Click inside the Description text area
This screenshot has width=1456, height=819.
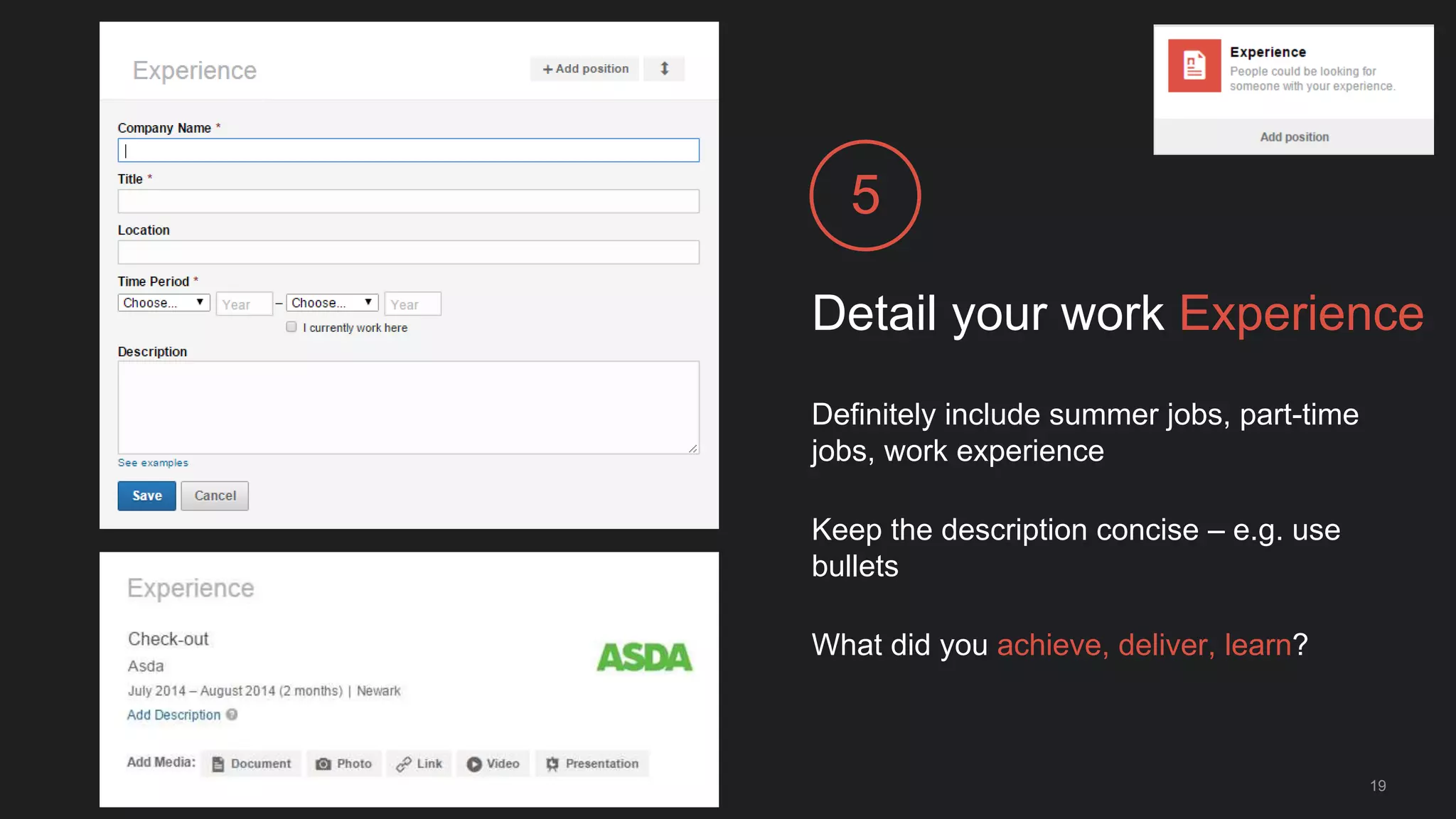pos(408,407)
